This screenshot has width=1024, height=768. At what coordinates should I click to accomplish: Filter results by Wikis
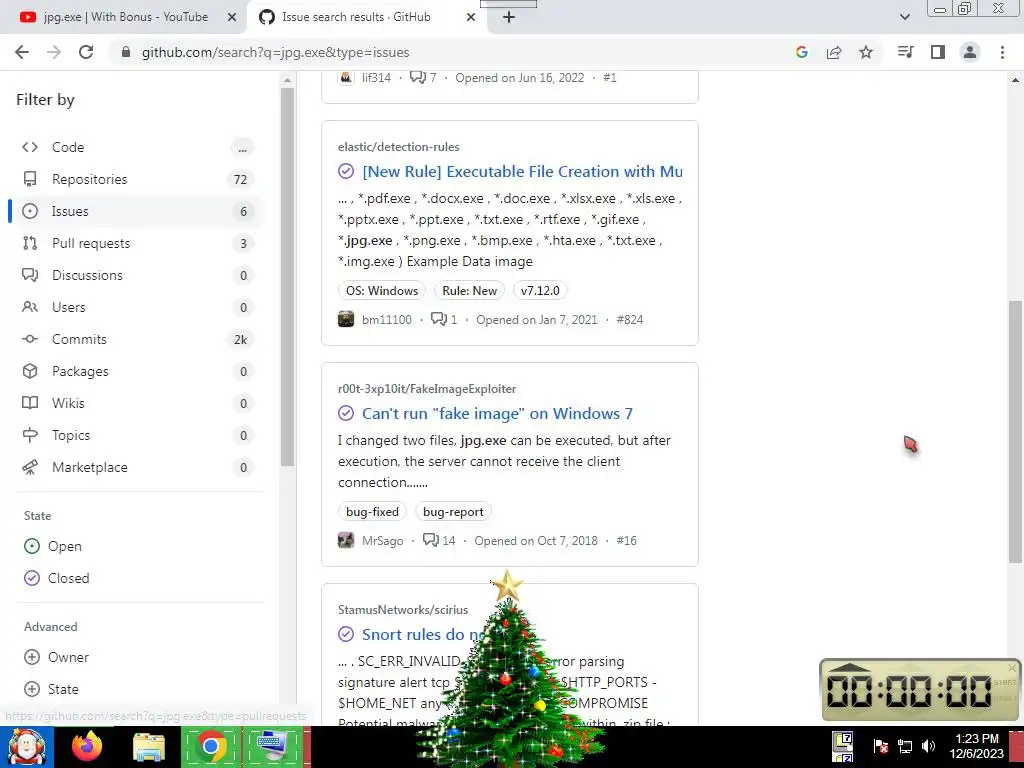coord(136,403)
